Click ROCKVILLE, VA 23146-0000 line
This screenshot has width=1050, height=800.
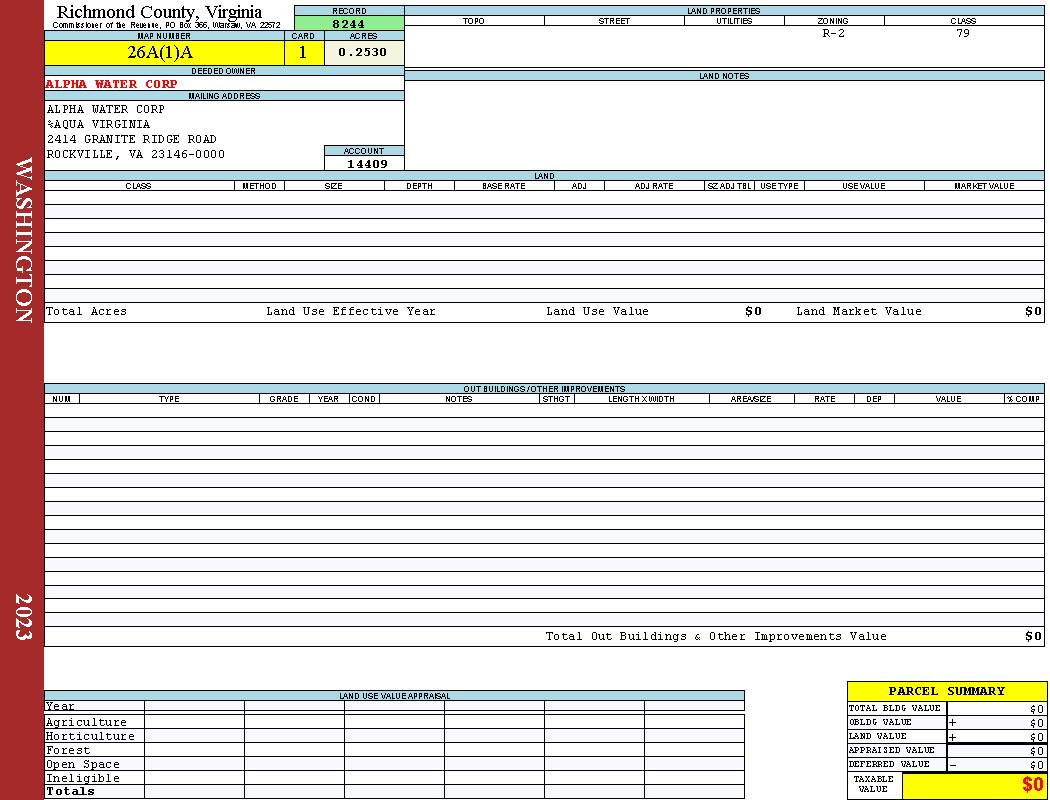[135, 154]
